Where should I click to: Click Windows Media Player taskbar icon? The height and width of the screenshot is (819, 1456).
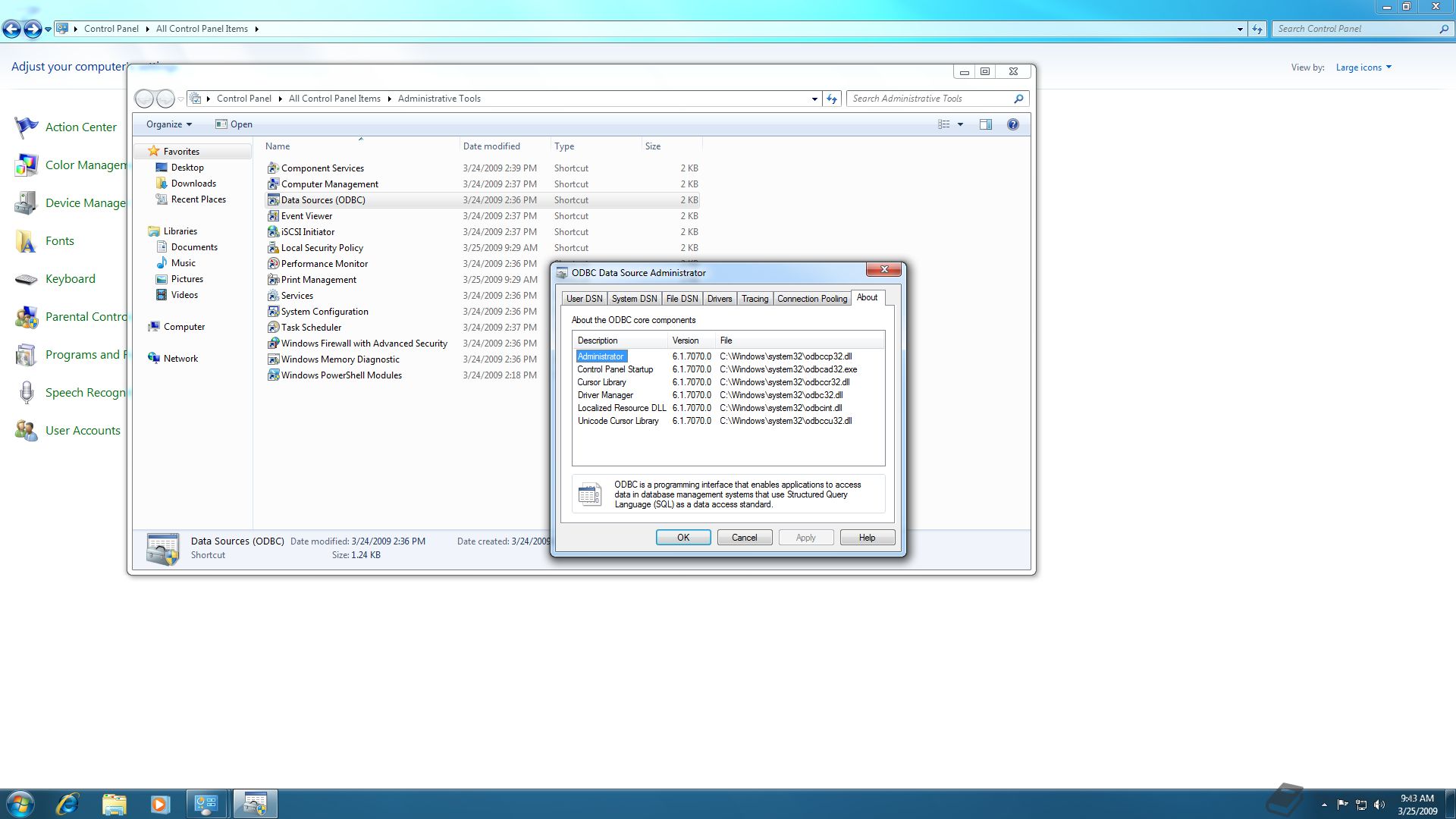click(159, 804)
